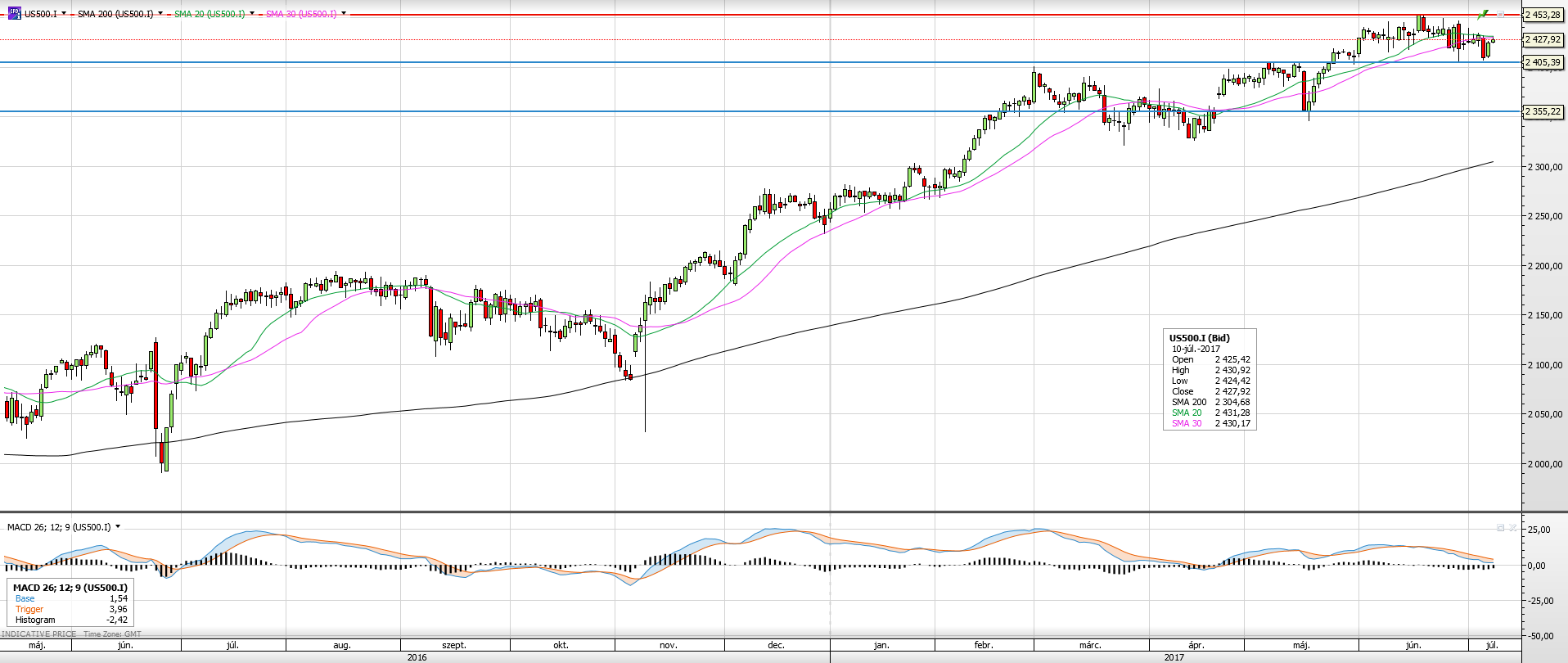The image size is (1568, 663).
Task: Click the 2 000,00 price axis label
Action: pyautogui.click(x=1544, y=464)
